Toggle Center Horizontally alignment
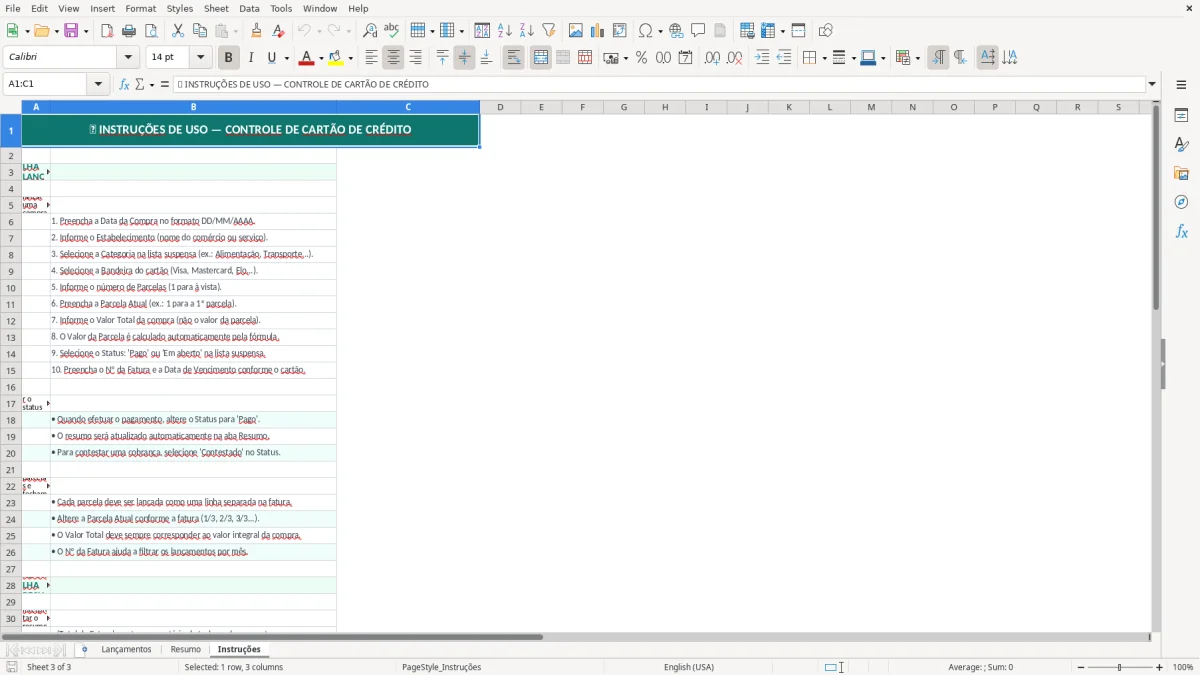The height and width of the screenshot is (675, 1200). pyautogui.click(x=393, y=58)
